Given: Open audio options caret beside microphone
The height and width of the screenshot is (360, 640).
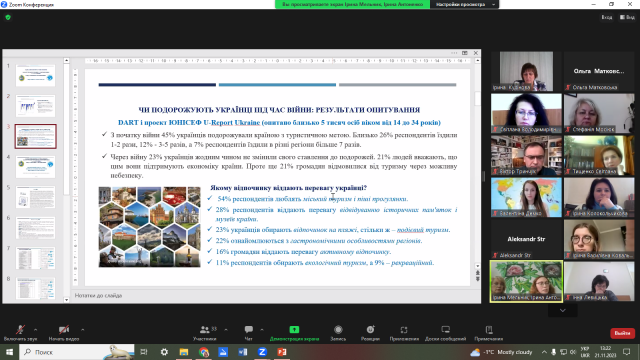Looking at the screenshot, I should click(x=36, y=329).
